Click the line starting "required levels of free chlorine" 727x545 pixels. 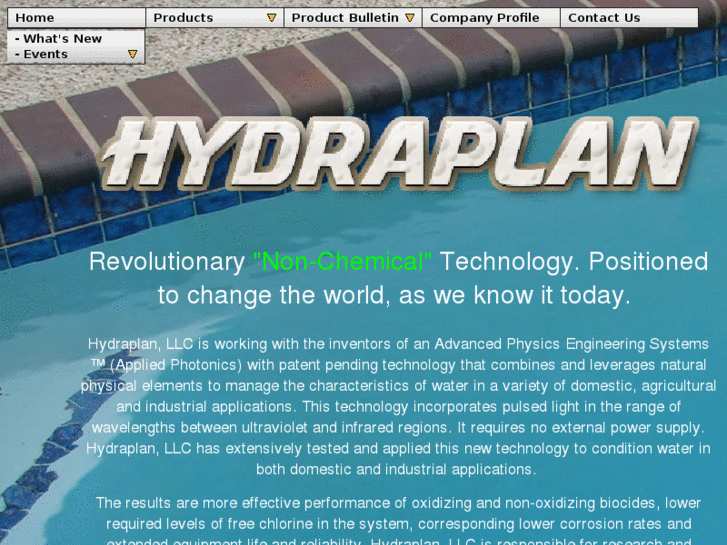coord(398,524)
